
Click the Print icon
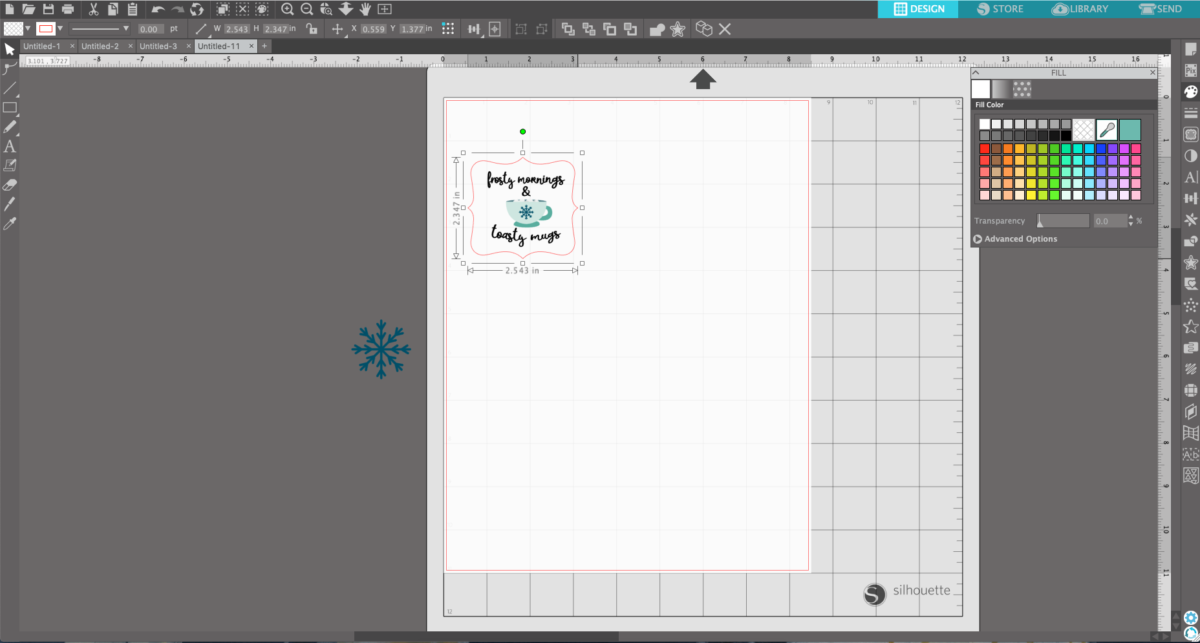(x=66, y=9)
